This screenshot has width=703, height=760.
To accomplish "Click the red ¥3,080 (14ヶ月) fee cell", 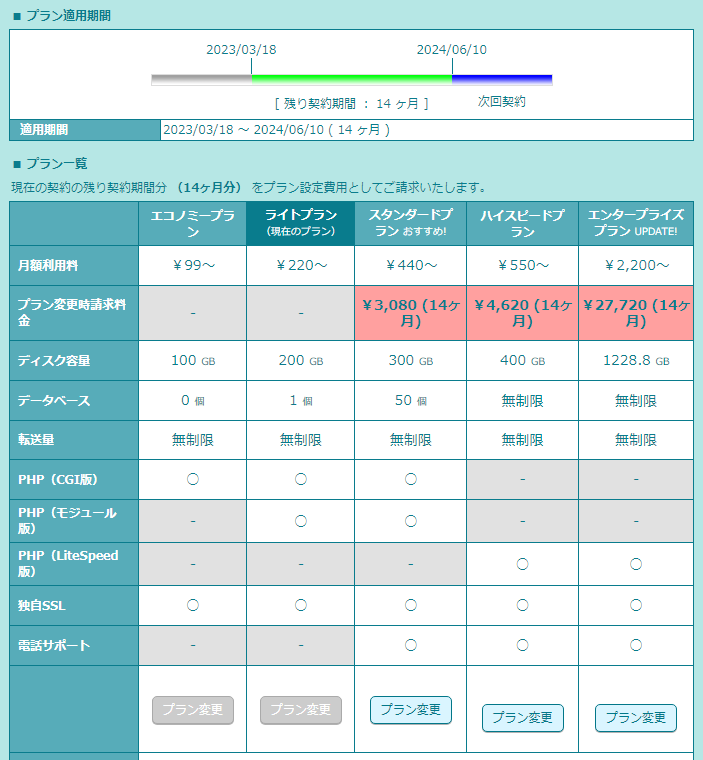I will [411, 313].
